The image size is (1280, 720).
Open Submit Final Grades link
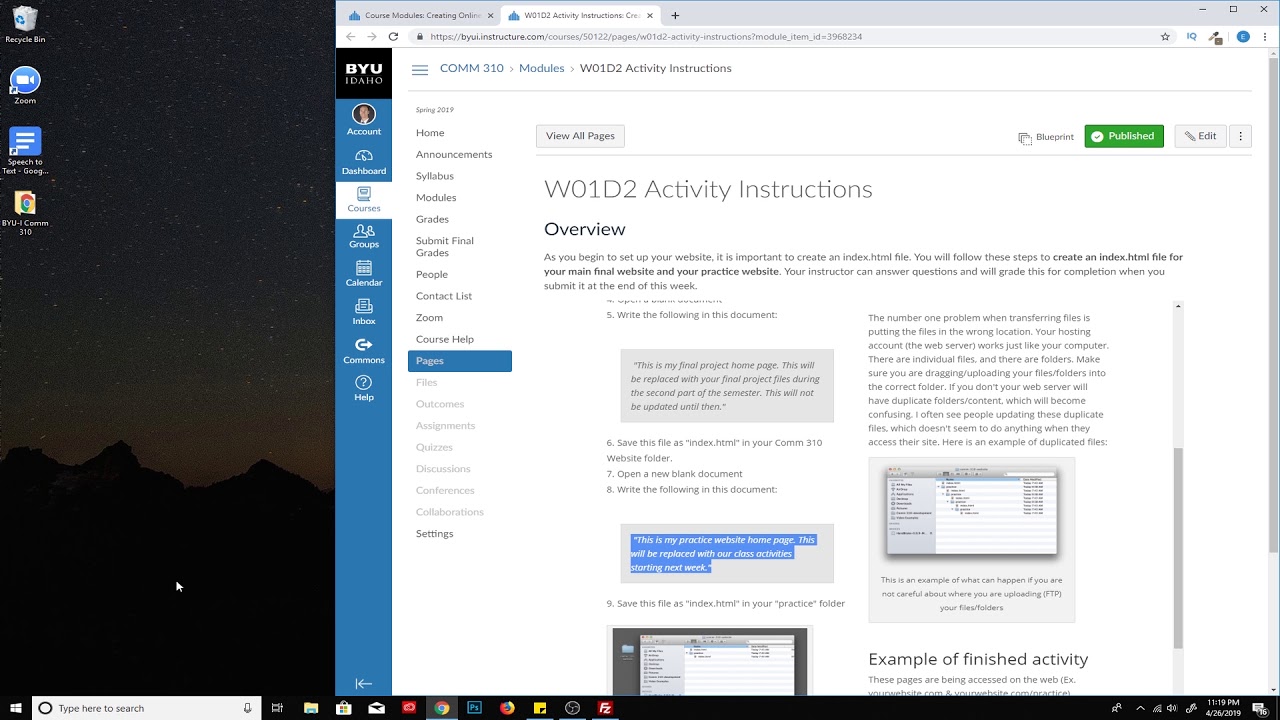click(x=445, y=247)
